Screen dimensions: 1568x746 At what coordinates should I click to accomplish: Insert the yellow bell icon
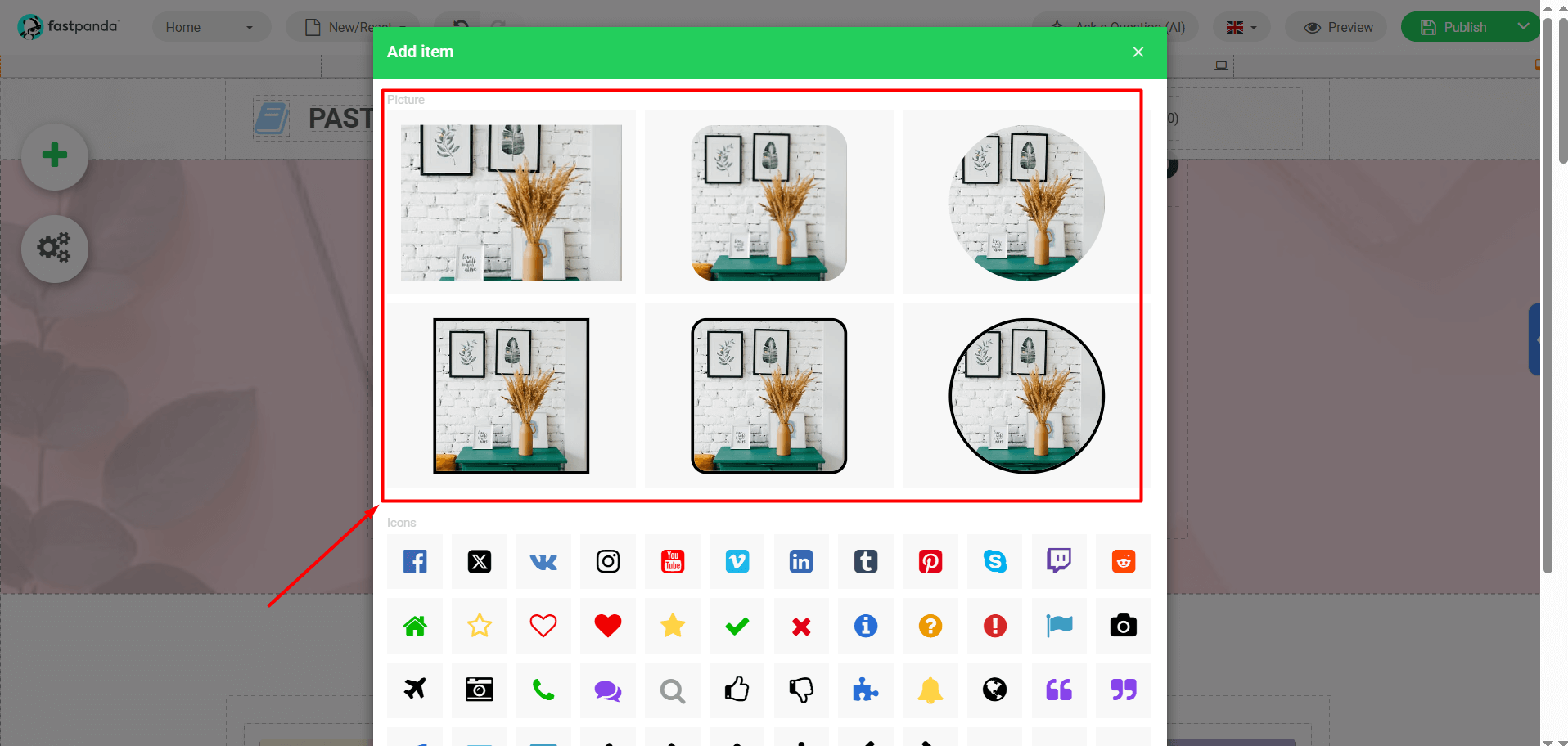click(930, 690)
